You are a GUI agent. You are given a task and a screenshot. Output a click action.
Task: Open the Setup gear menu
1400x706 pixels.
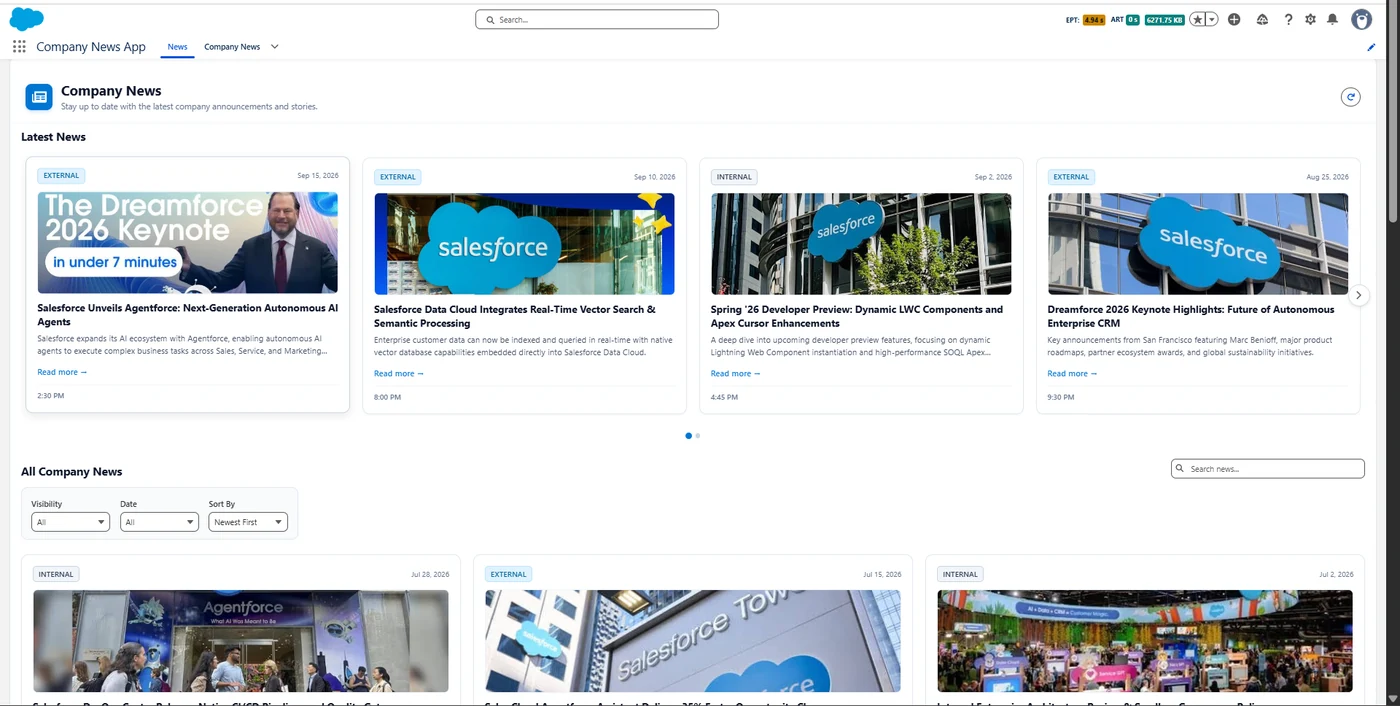click(1310, 19)
